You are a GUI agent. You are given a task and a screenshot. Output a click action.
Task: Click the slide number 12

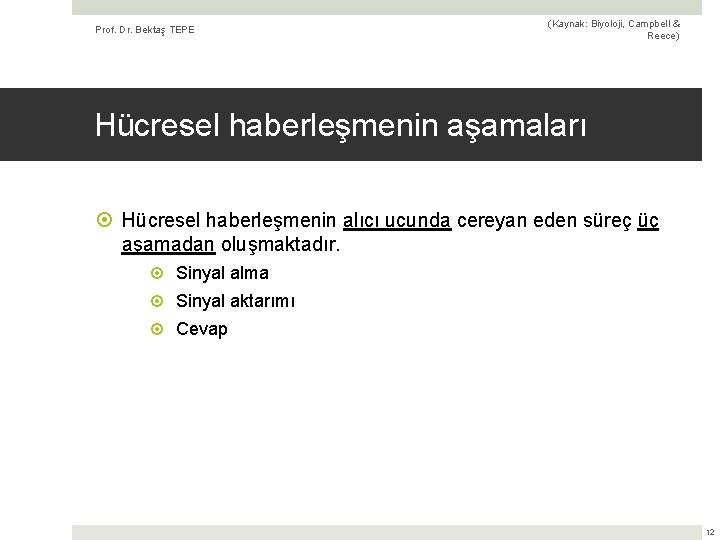pos(710,533)
